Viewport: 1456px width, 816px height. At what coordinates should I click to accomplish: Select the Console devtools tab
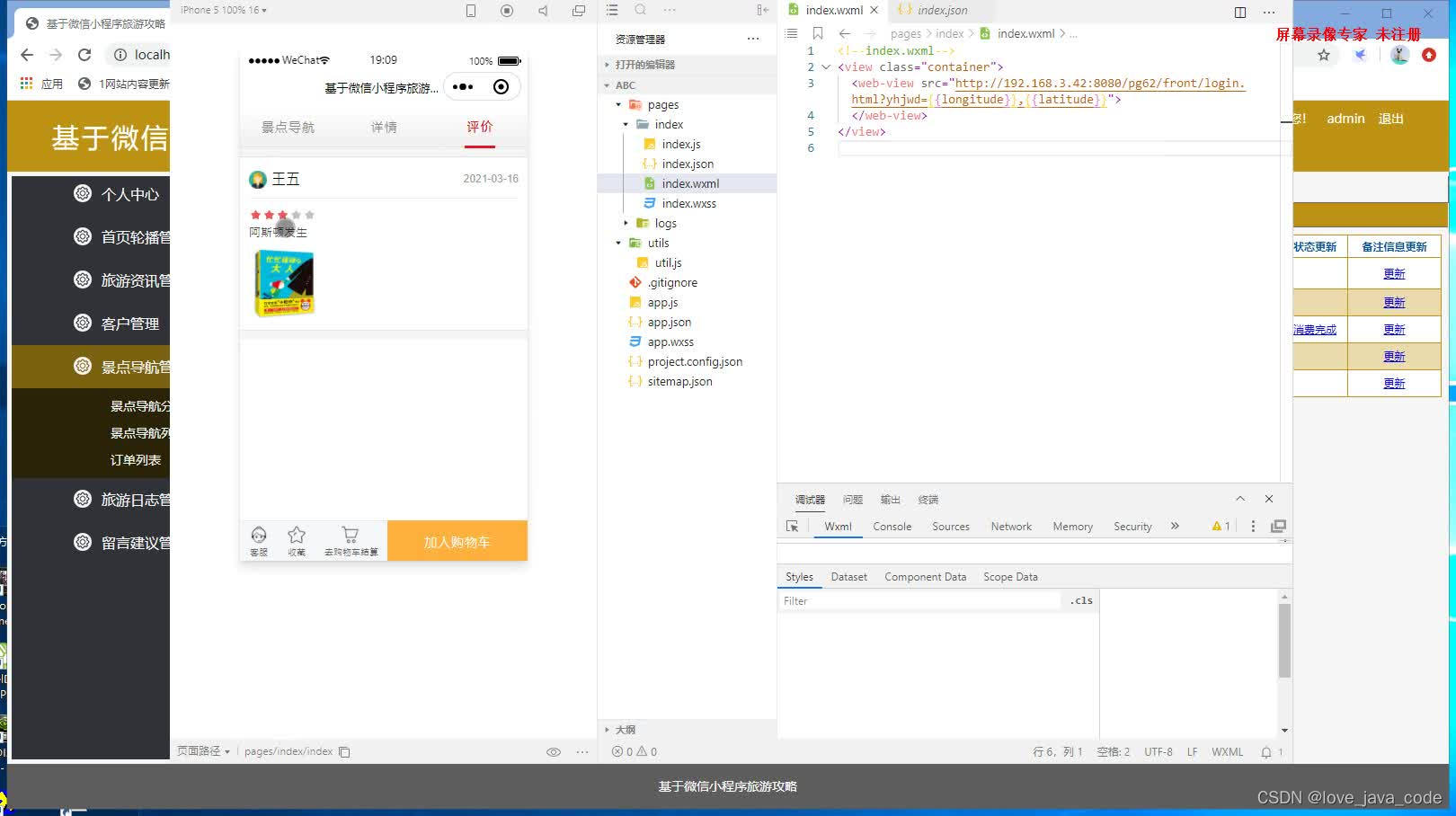pos(892,527)
